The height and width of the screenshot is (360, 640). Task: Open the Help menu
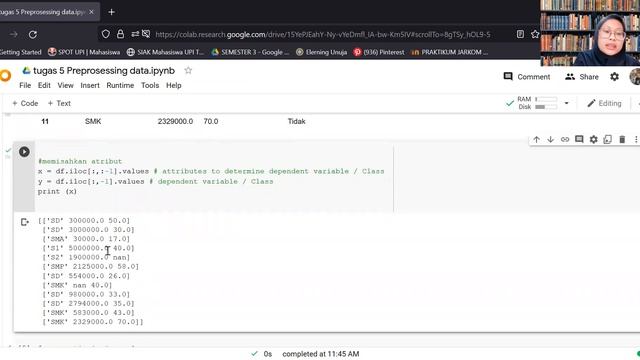point(173,85)
